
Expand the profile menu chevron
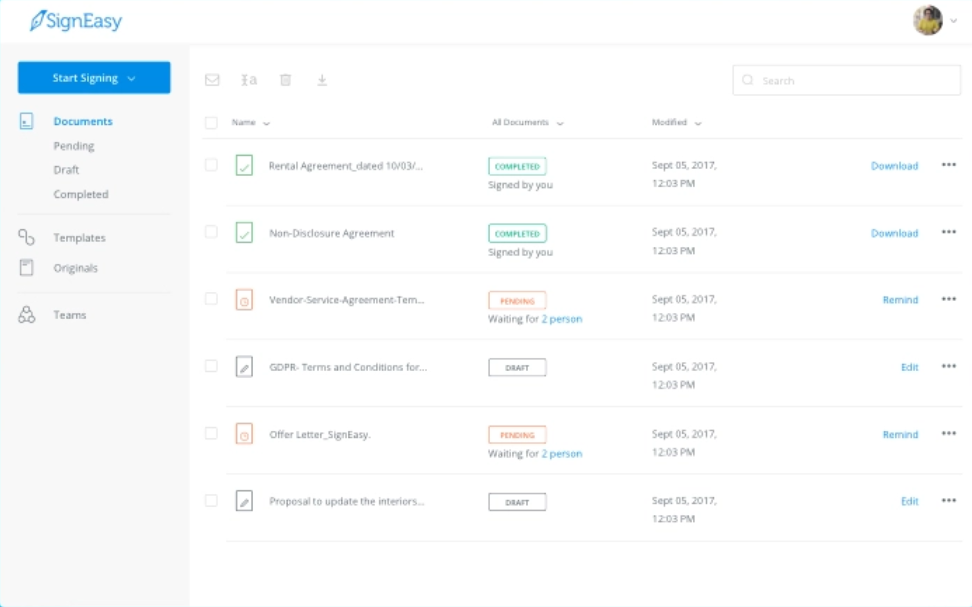954,21
